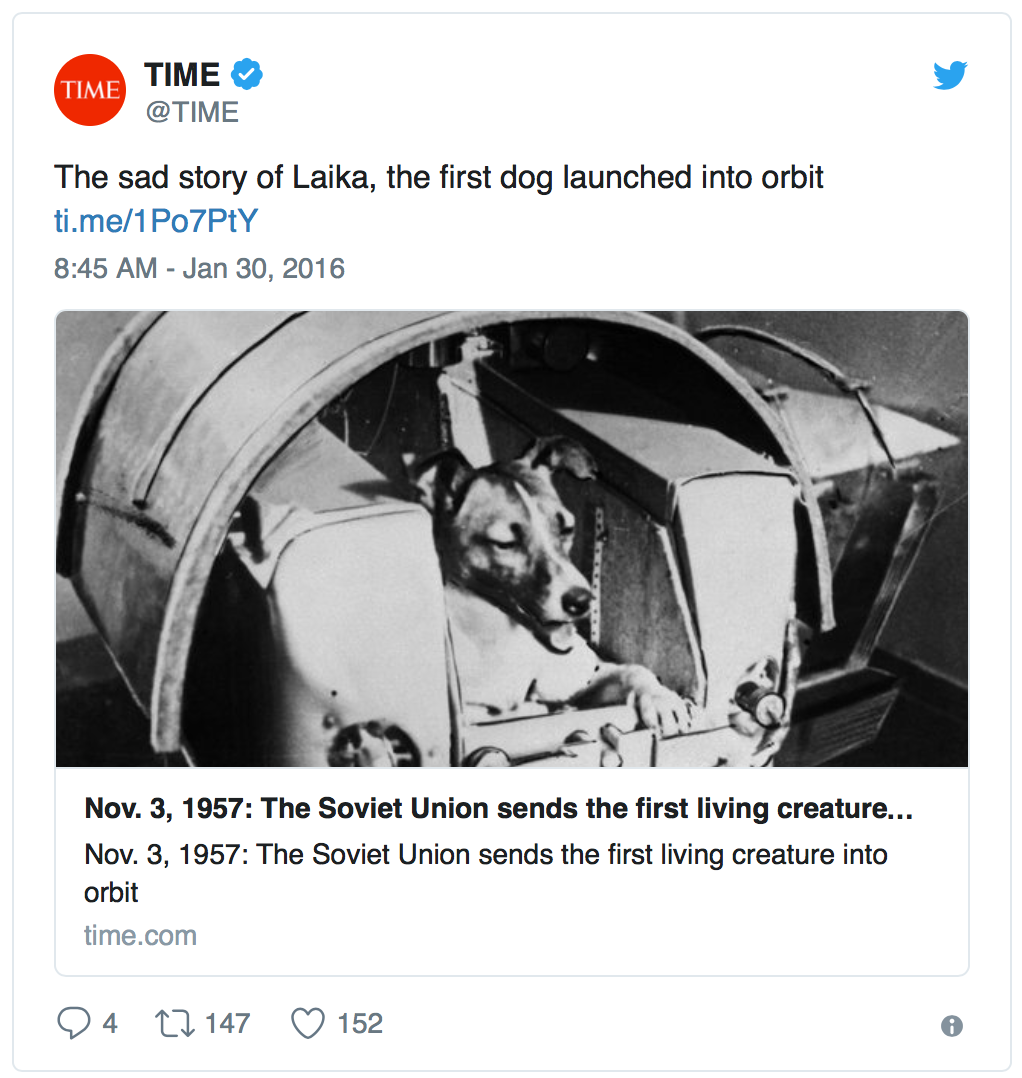Click the retweet count 147
This screenshot has height=1078, width=1022.
click(227, 1023)
